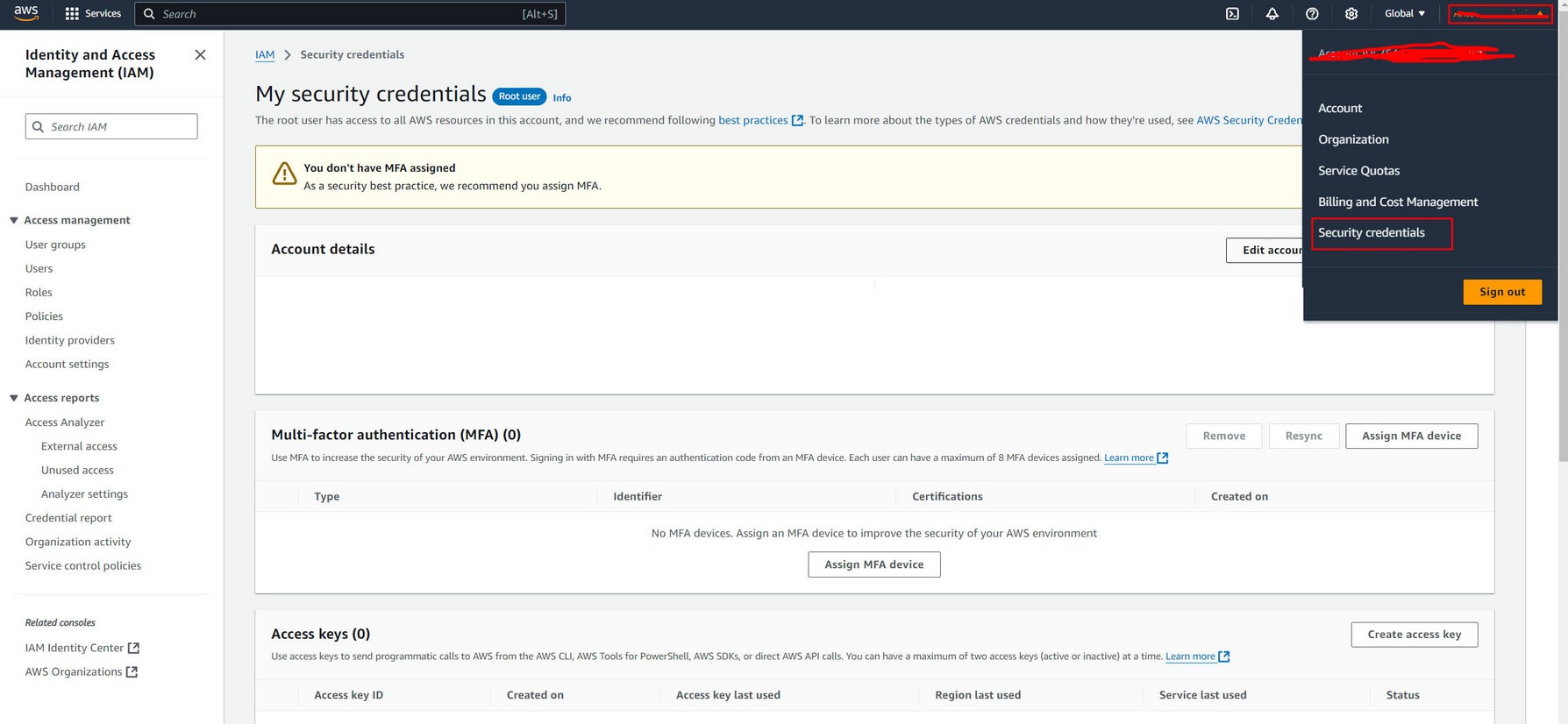Image resolution: width=1568 pixels, height=724 pixels.
Task: Click the MFA warning triangle icon
Action: click(284, 174)
